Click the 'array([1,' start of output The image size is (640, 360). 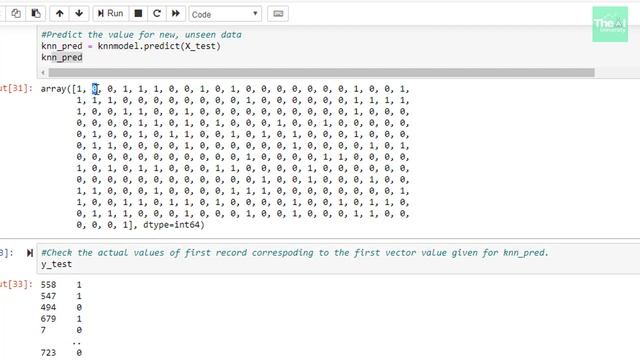[x=64, y=89]
